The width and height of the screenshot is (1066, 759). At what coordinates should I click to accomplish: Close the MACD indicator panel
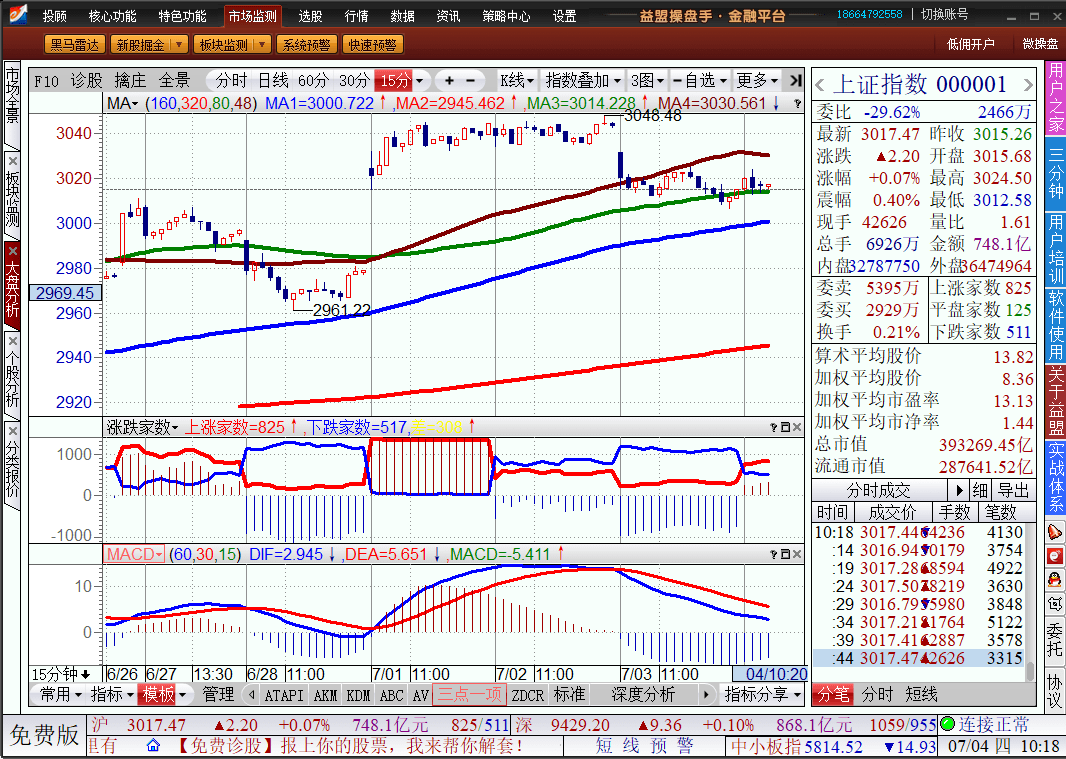pyautogui.click(x=797, y=554)
